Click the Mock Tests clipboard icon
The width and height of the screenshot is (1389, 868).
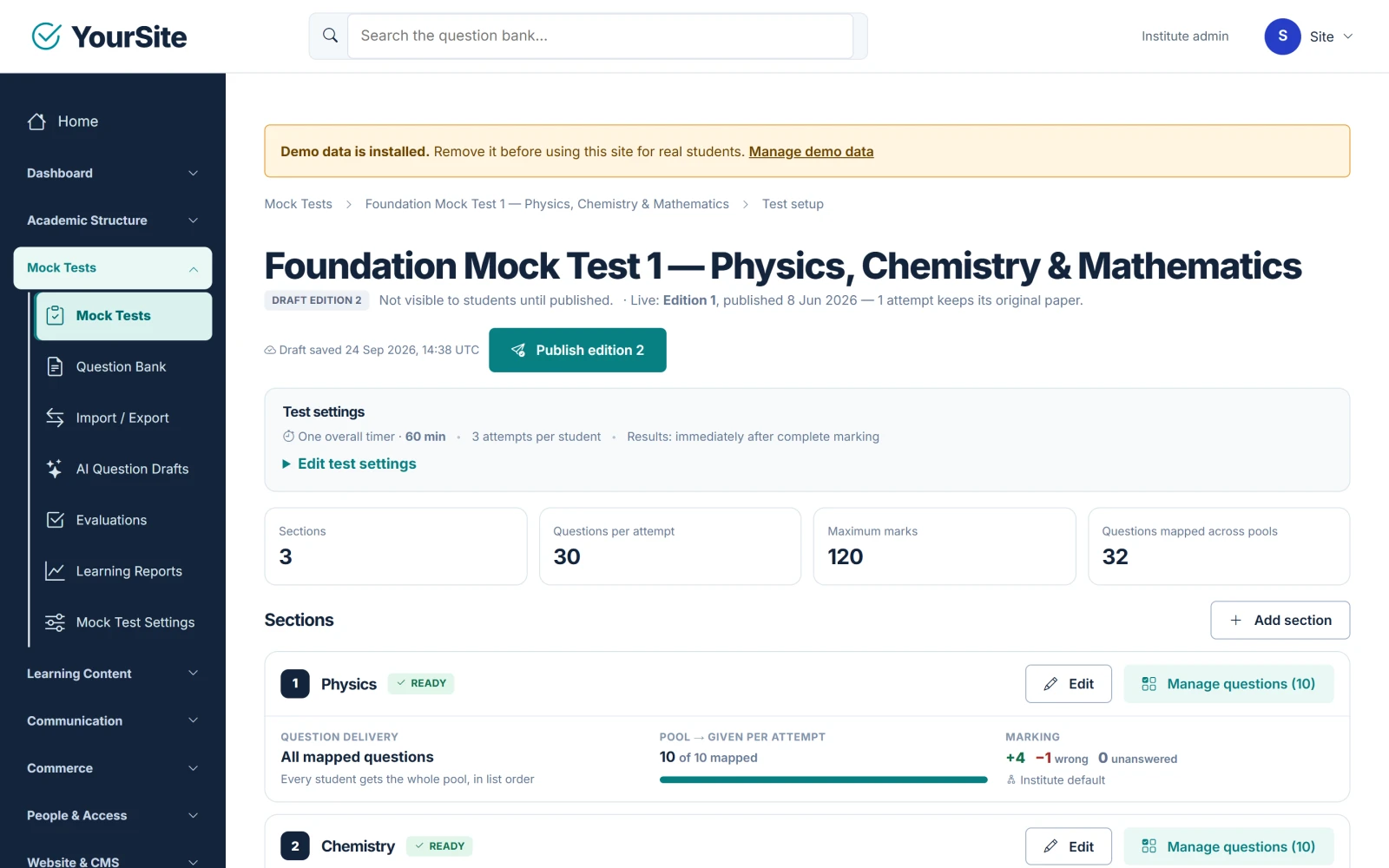pos(55,315)
